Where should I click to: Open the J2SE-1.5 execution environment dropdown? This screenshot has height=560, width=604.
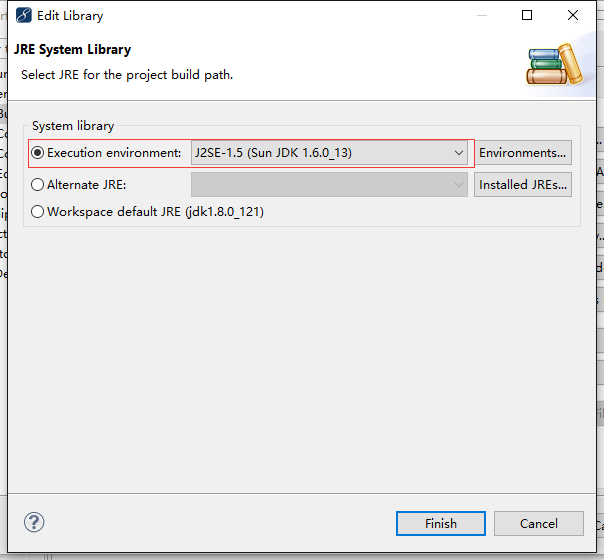[x=329, y=153]
